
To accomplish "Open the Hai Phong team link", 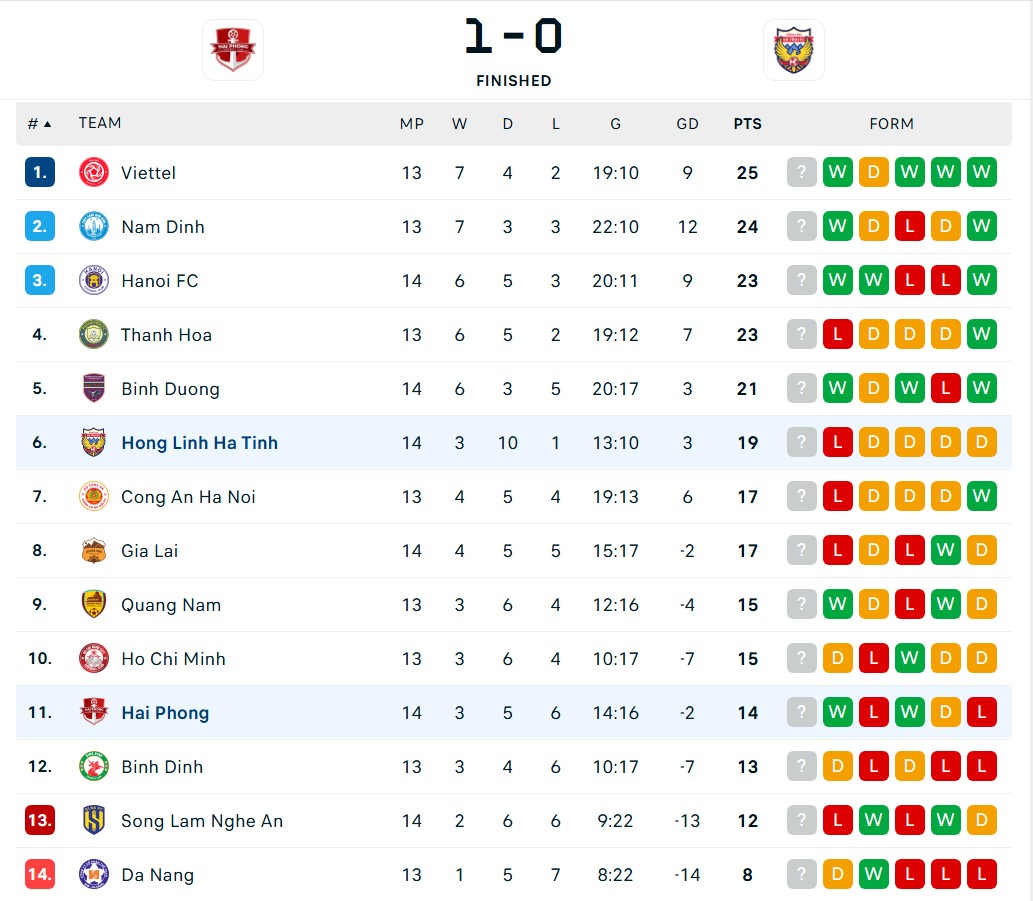I will click(165, 713).
